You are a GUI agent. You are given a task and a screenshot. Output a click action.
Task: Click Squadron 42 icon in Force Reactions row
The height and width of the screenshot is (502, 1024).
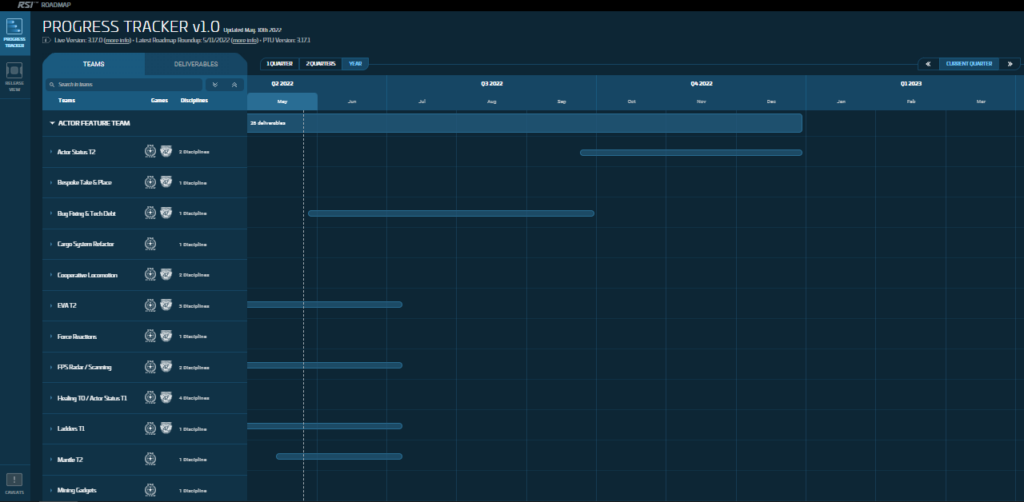click(166, 336)
